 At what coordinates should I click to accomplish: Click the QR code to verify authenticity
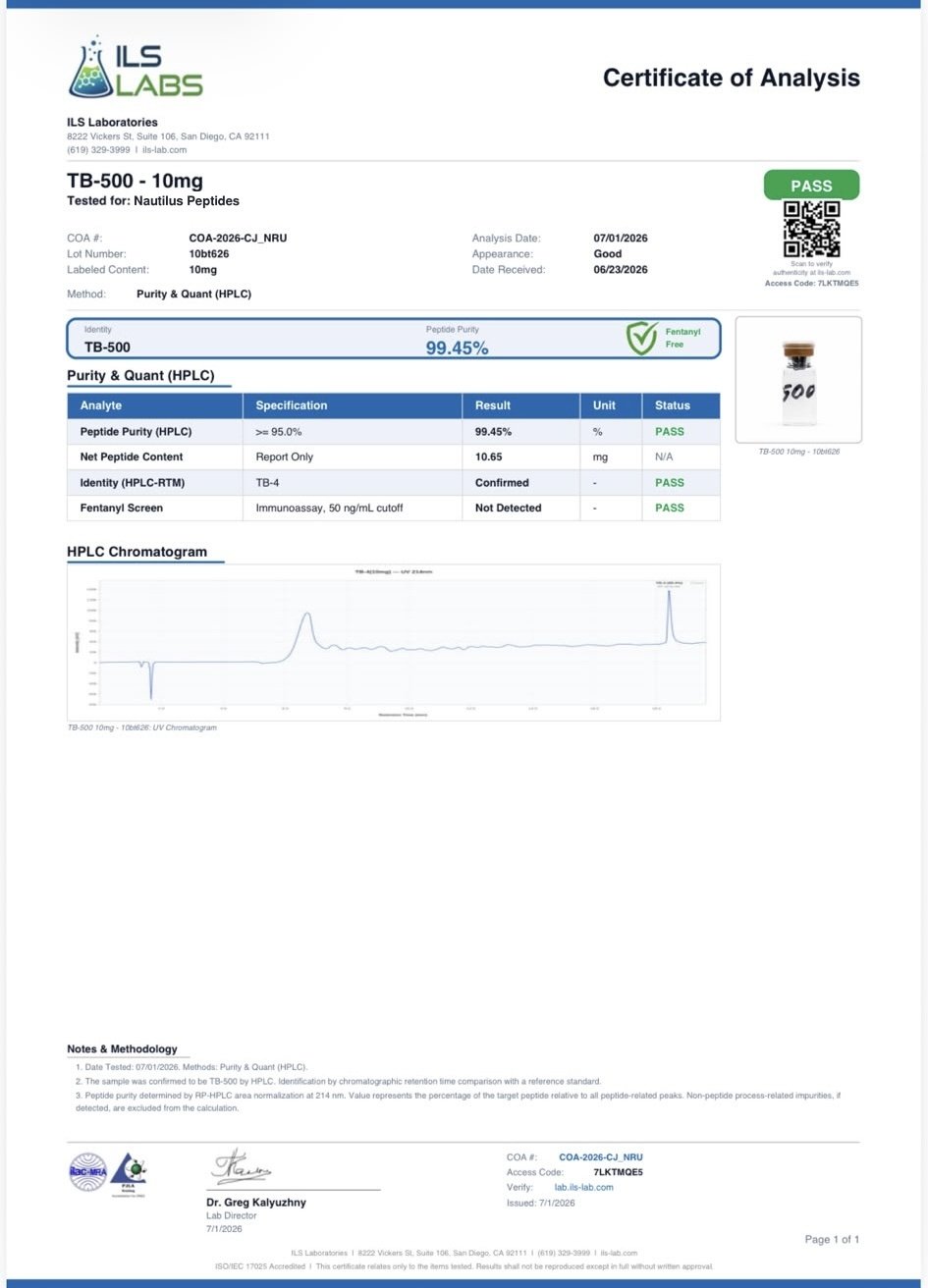[811, 229]
